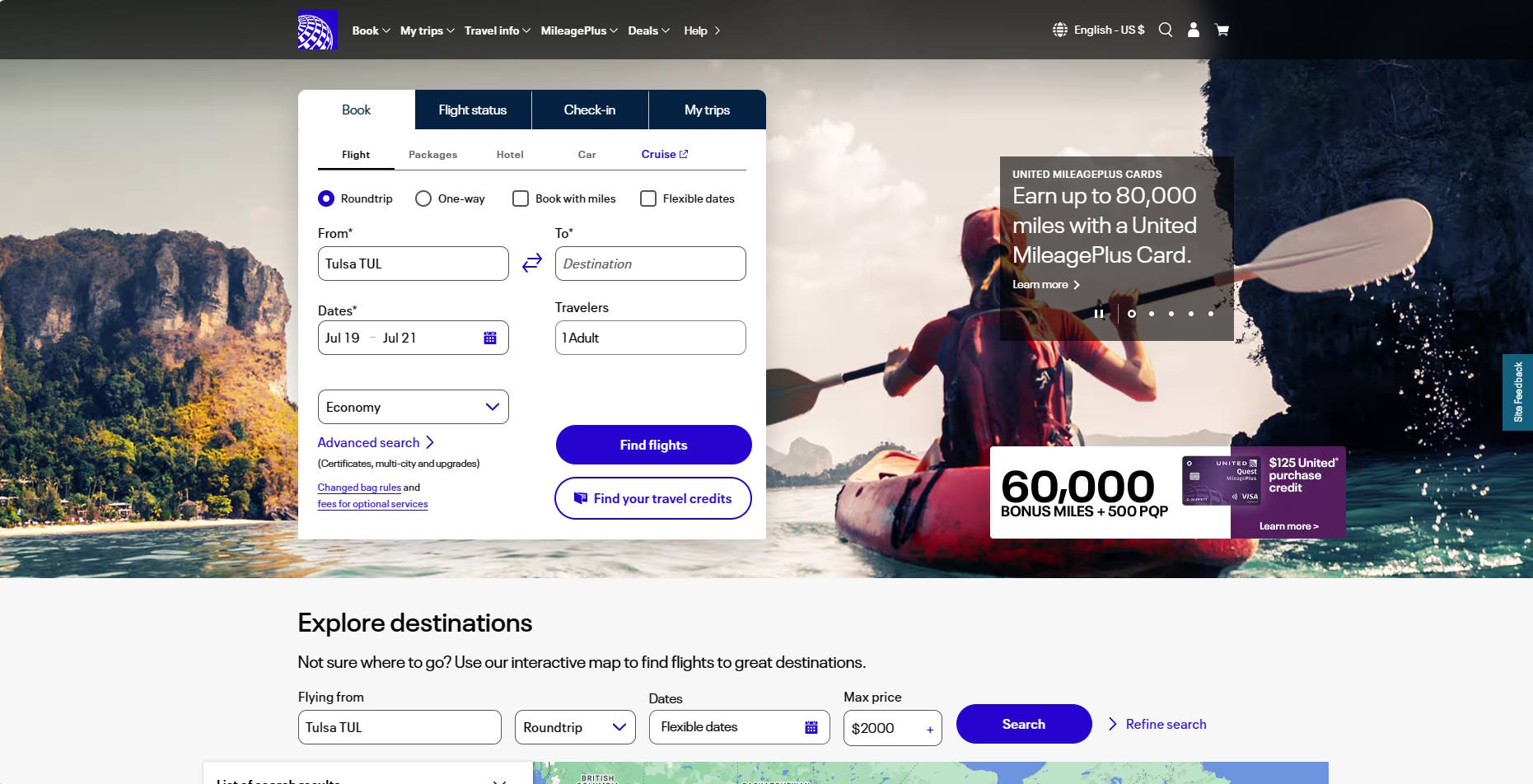Open calendar icon in Flexible dates field
Viewport: 1533px width, 784px height.
coord(811,727)
